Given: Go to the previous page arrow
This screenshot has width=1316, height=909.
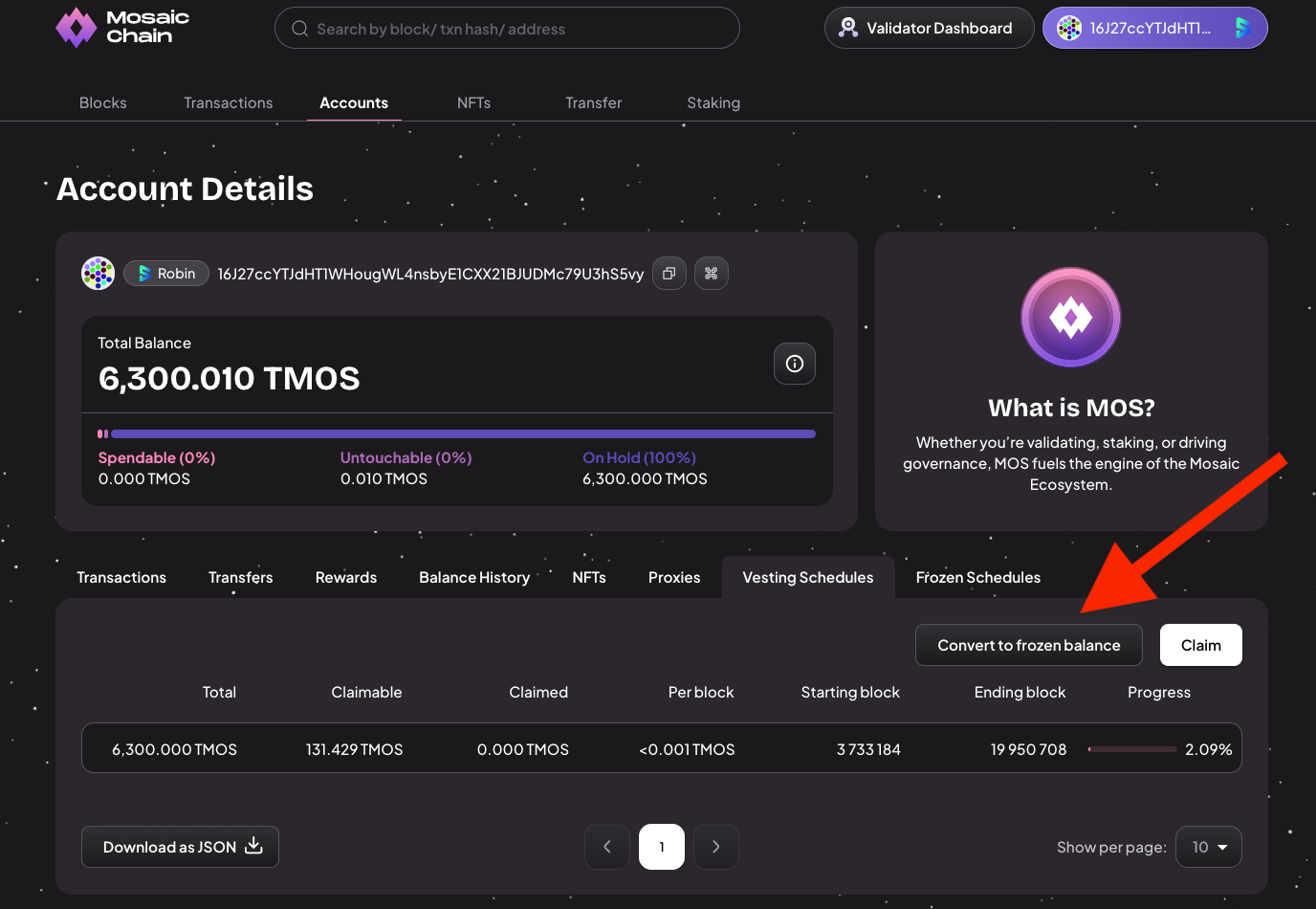Looking at the screenshot, I should tap(607, 847).
